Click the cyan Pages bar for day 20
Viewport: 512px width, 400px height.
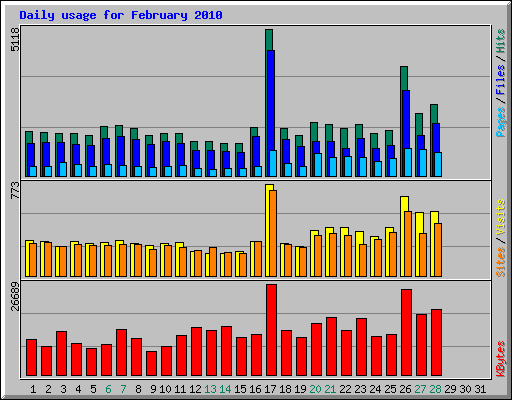coord(318,165)
